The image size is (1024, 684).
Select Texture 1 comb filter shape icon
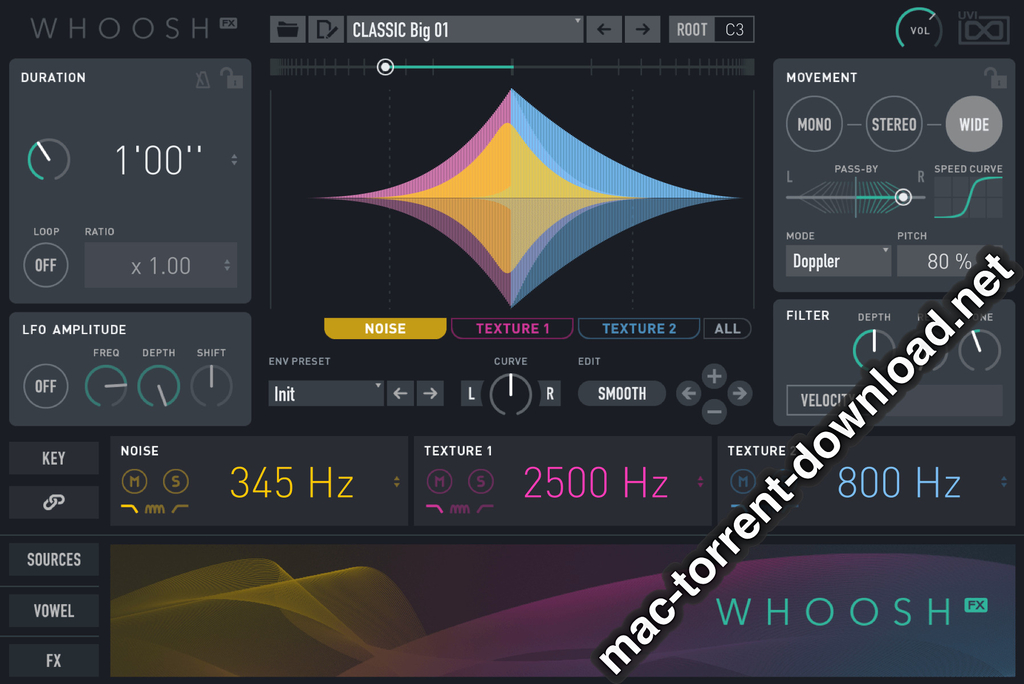pyautogui.click(x=460, y=508)
